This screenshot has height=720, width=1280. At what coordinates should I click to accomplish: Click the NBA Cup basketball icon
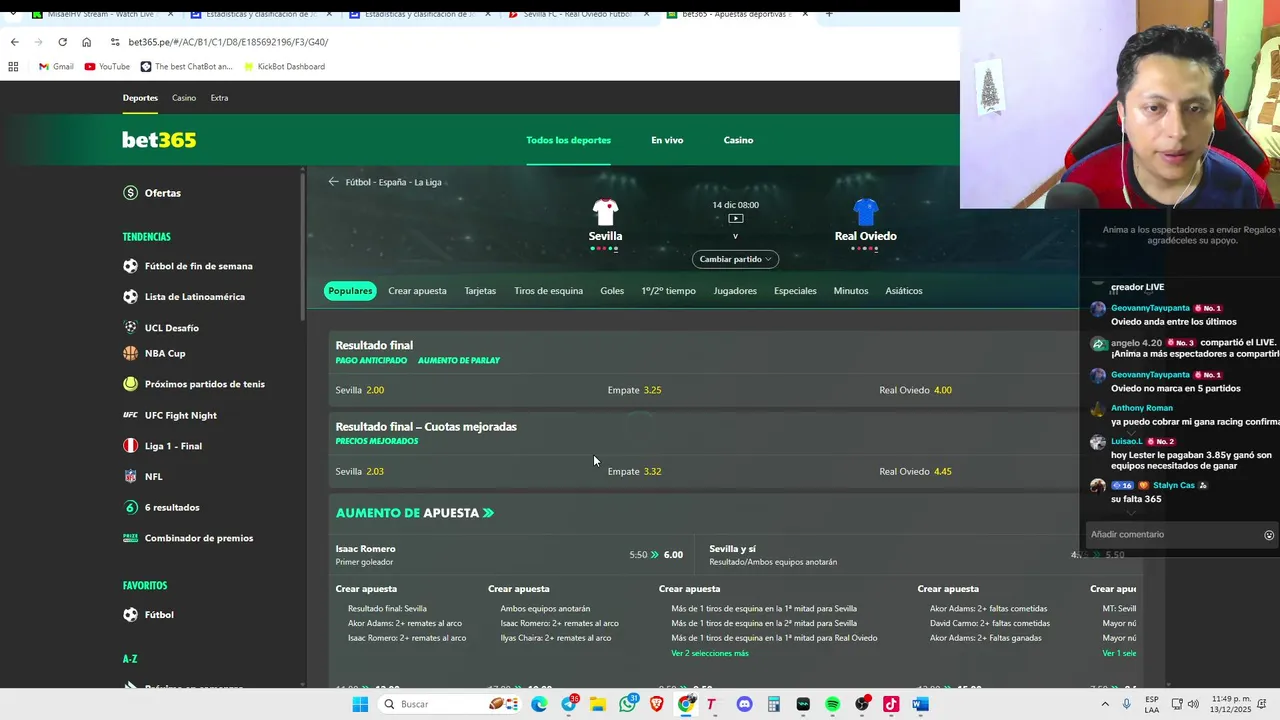pos(130,353)
